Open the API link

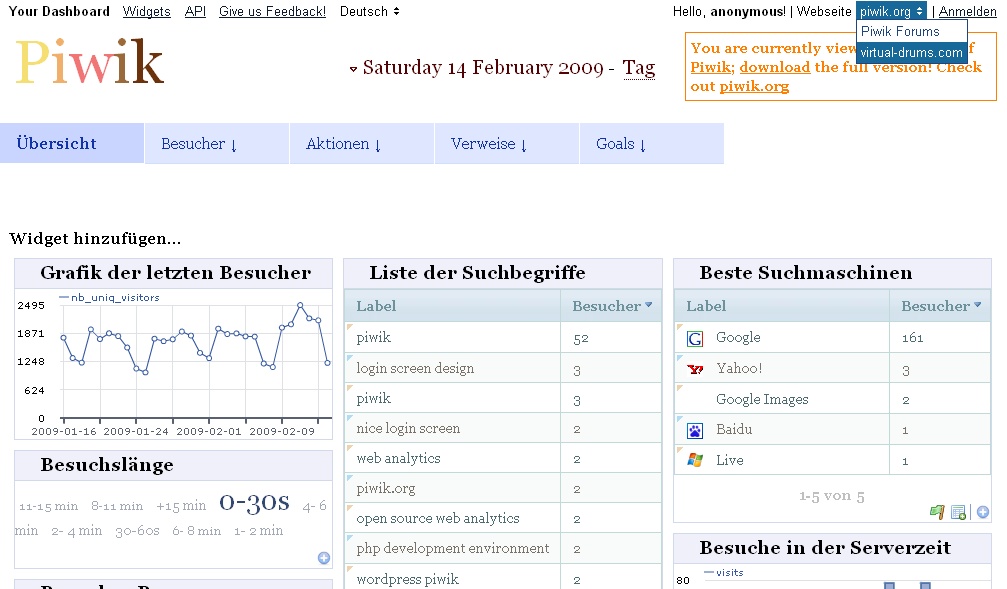coord(195,12)
